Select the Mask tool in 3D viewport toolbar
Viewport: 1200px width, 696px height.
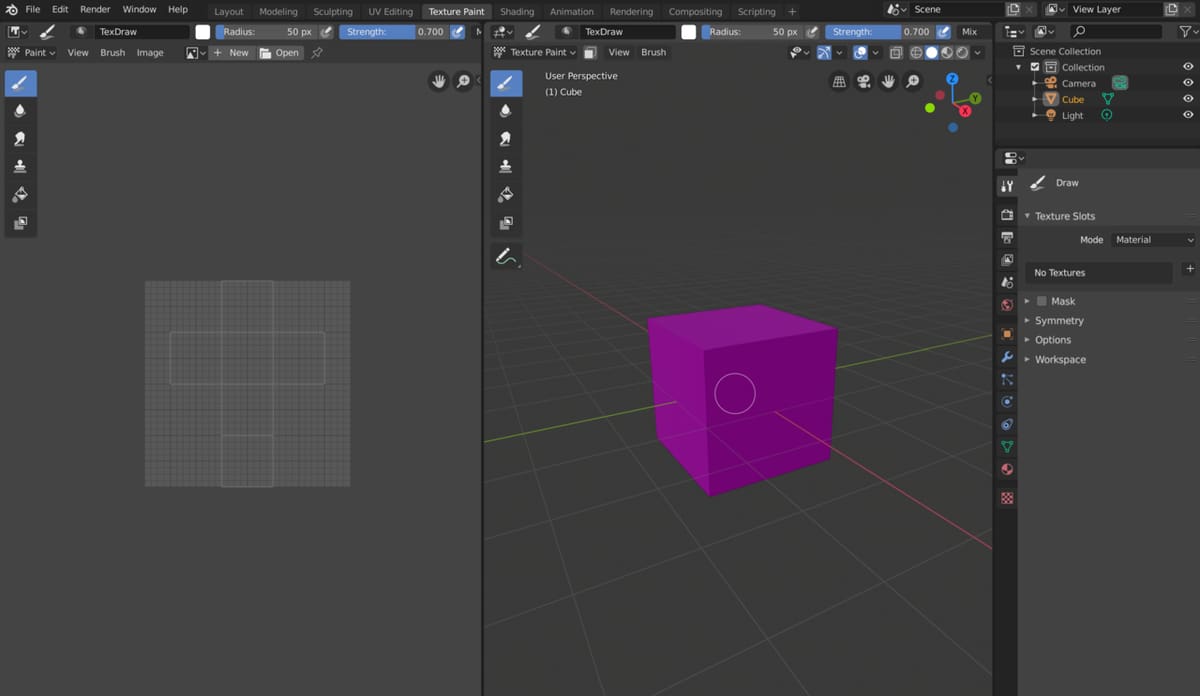[x=506, y=223]
